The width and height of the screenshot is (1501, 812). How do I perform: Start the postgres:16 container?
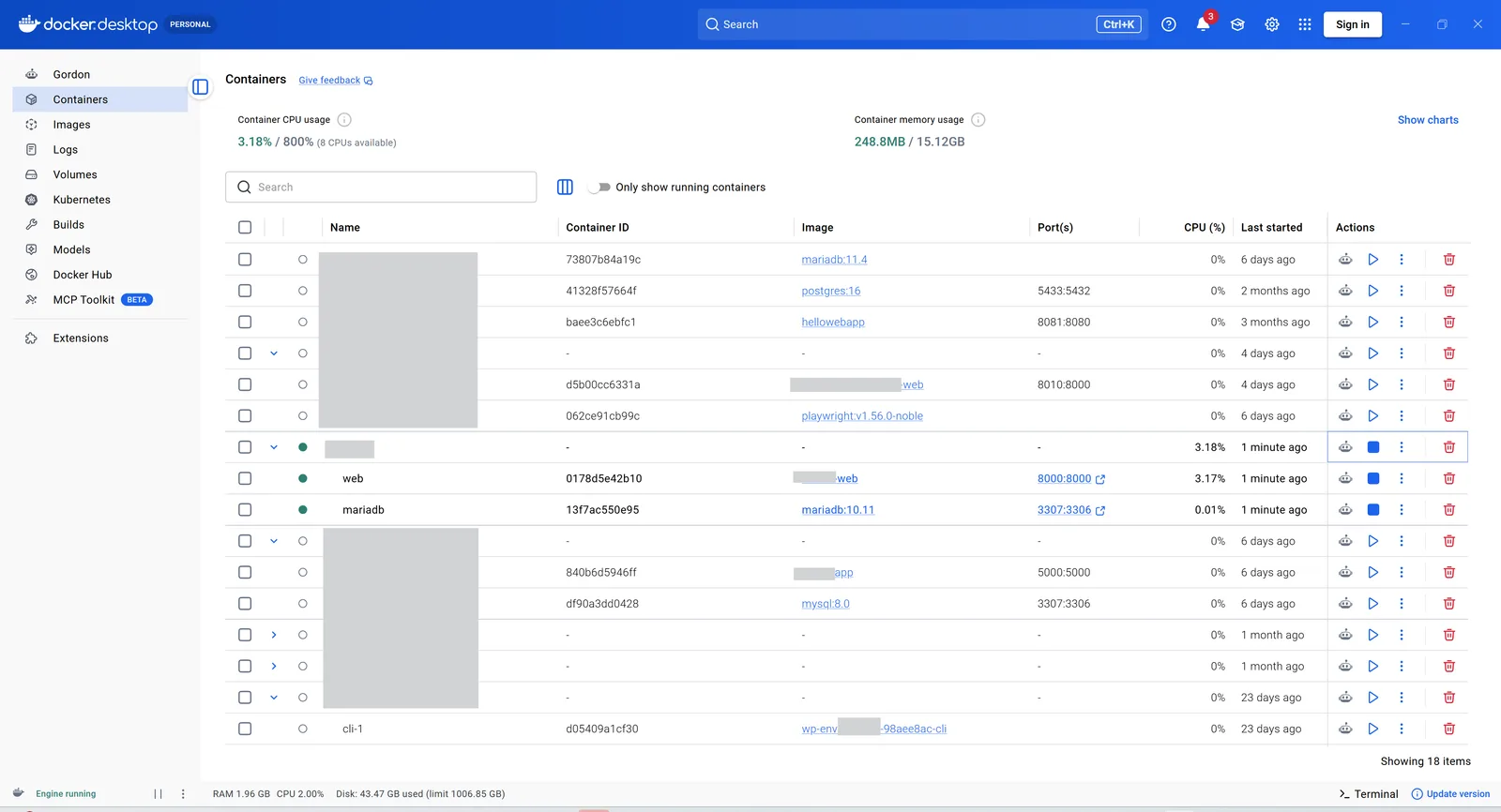[x=1373, y=291]
